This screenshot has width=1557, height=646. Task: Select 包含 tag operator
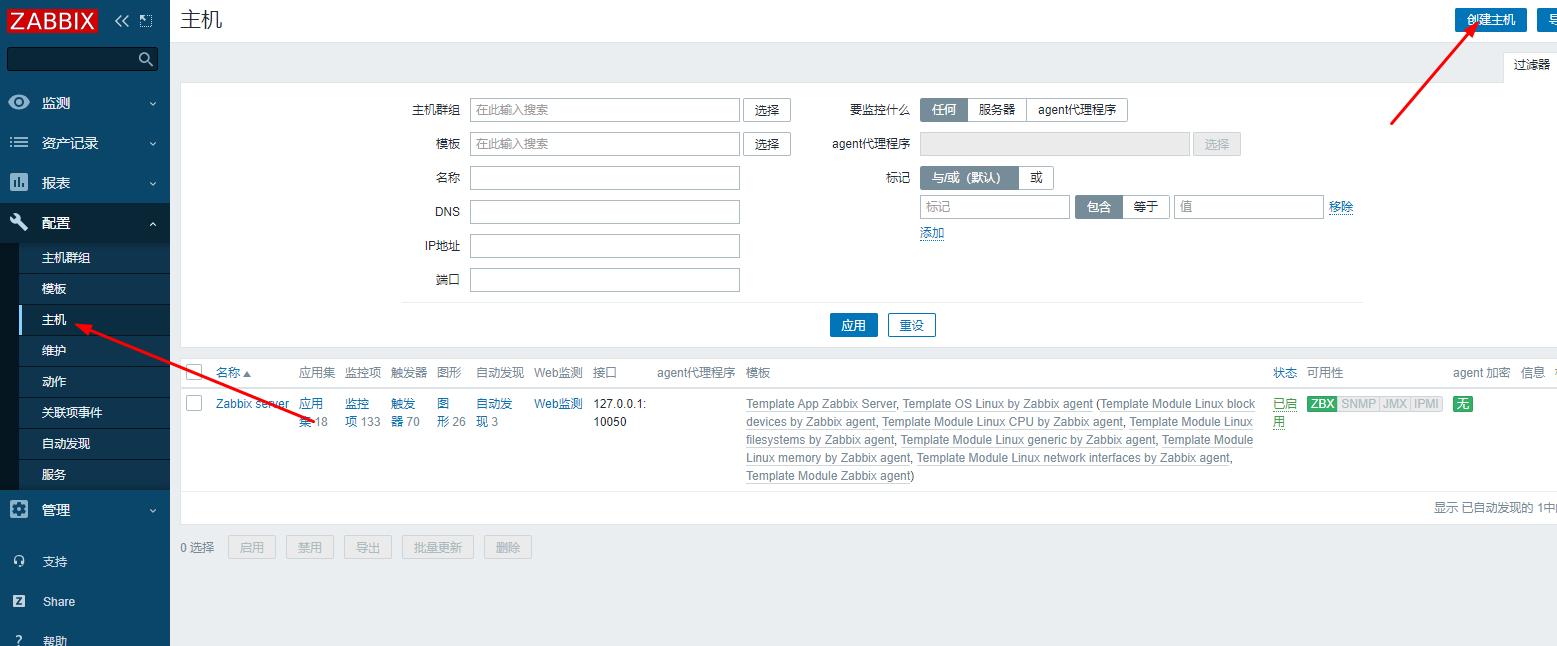[1098, 207]
